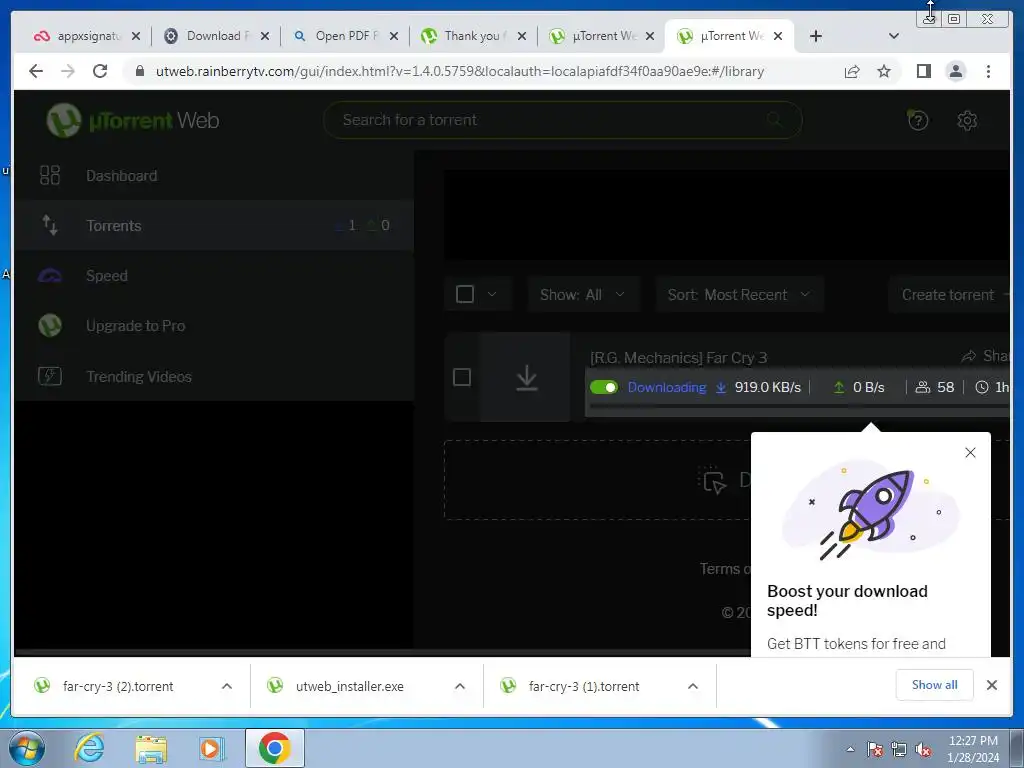This screenshot has height=768, width=1024.
Task: Click the taskbar volume icon
Action: [x=923, y=749]
